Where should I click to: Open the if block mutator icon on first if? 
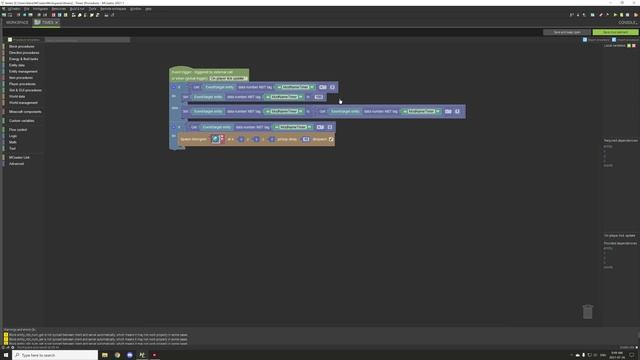tap(174, 87)
